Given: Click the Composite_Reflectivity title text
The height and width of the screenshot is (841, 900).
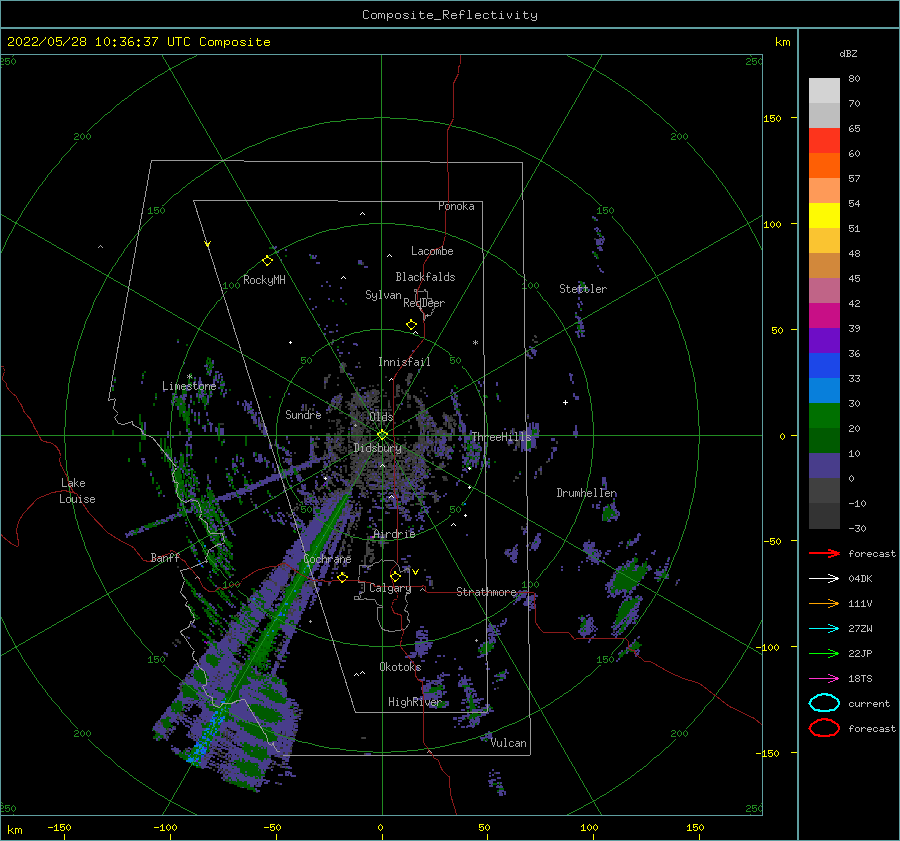Looking at the screenshot, I should [450, 15].
